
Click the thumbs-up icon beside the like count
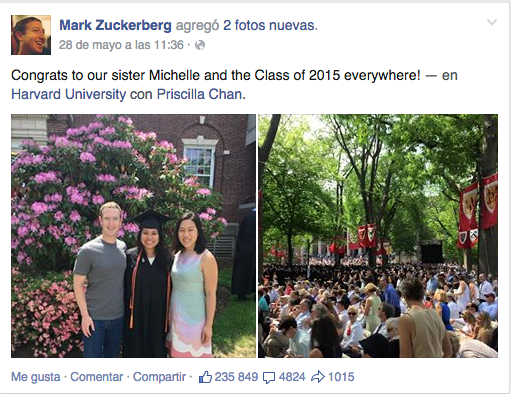coord(205,377)
